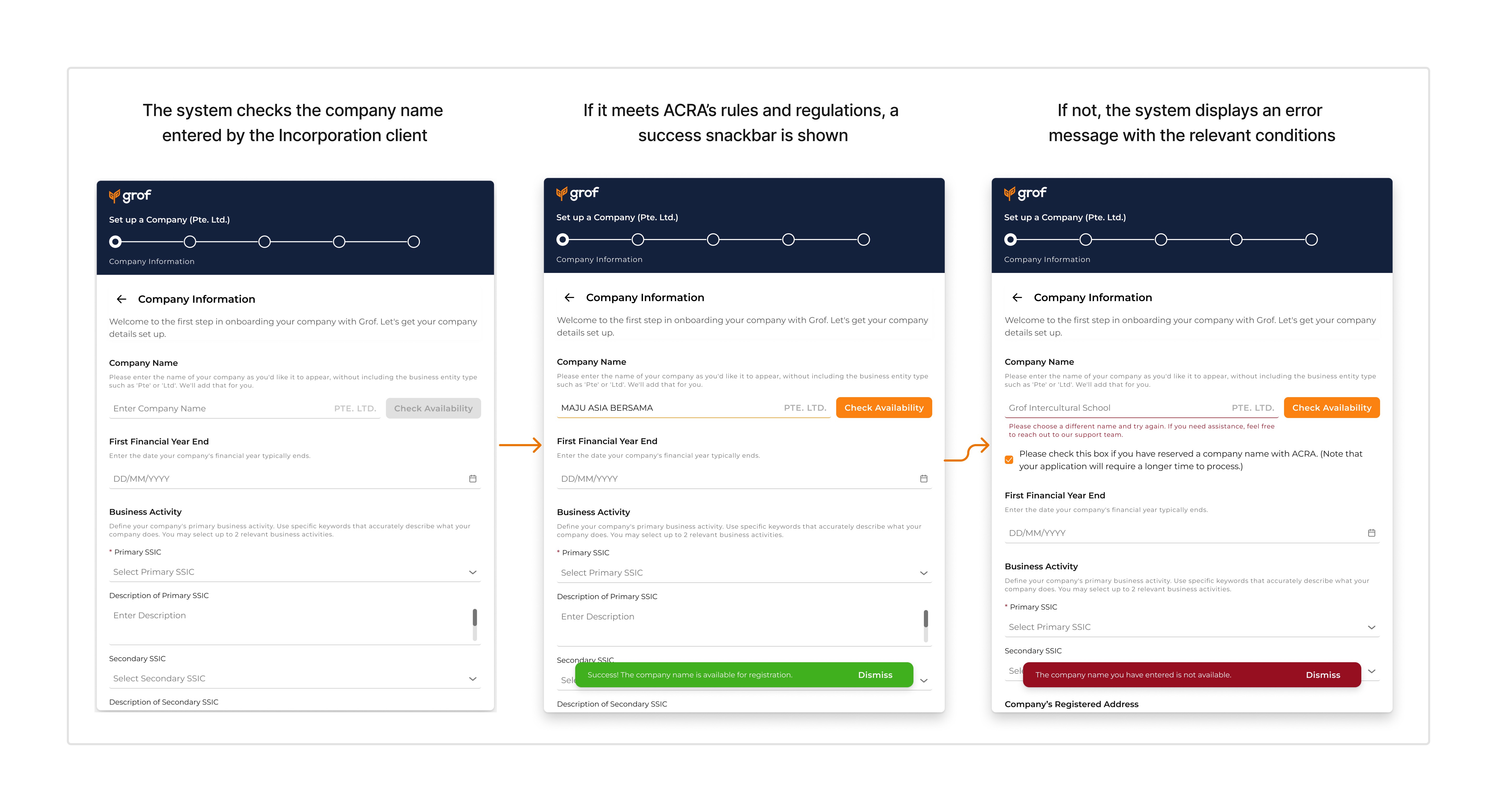Uncheck reserved company name with ACRA checkbox
Image resolution: width=1497 pixels, height=812 pixels.
[1009, 460]
